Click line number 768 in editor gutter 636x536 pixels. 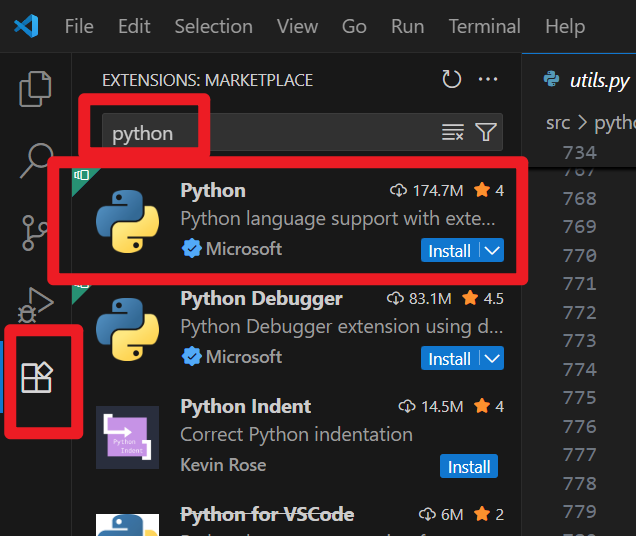580,198
